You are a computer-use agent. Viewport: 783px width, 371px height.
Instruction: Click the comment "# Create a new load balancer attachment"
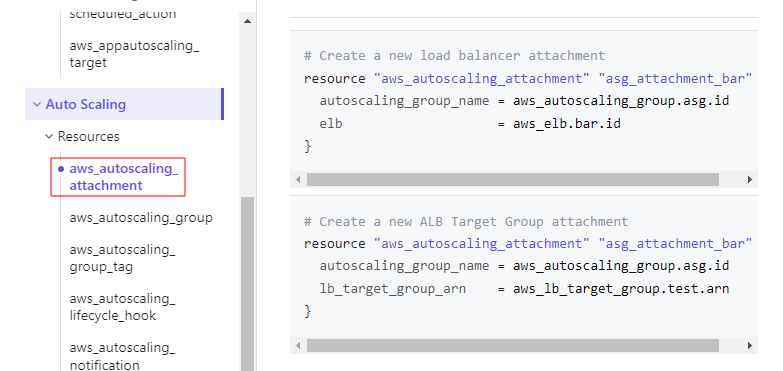pyautogui.click(x=454, y=55)
